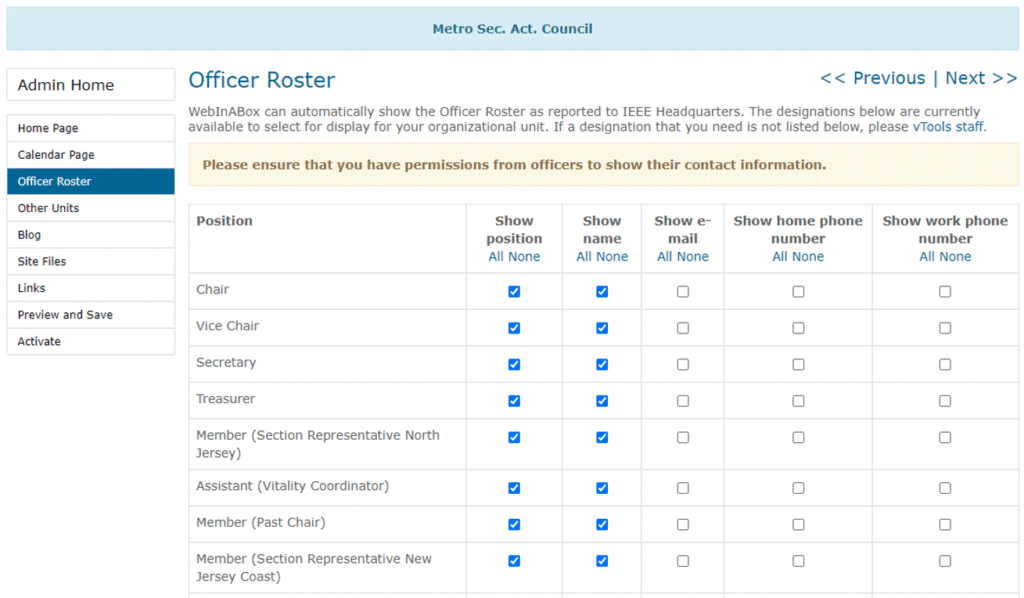Enable Show e-mail for North Jersey Representative
1024x598 pixels.
[682, 437]
